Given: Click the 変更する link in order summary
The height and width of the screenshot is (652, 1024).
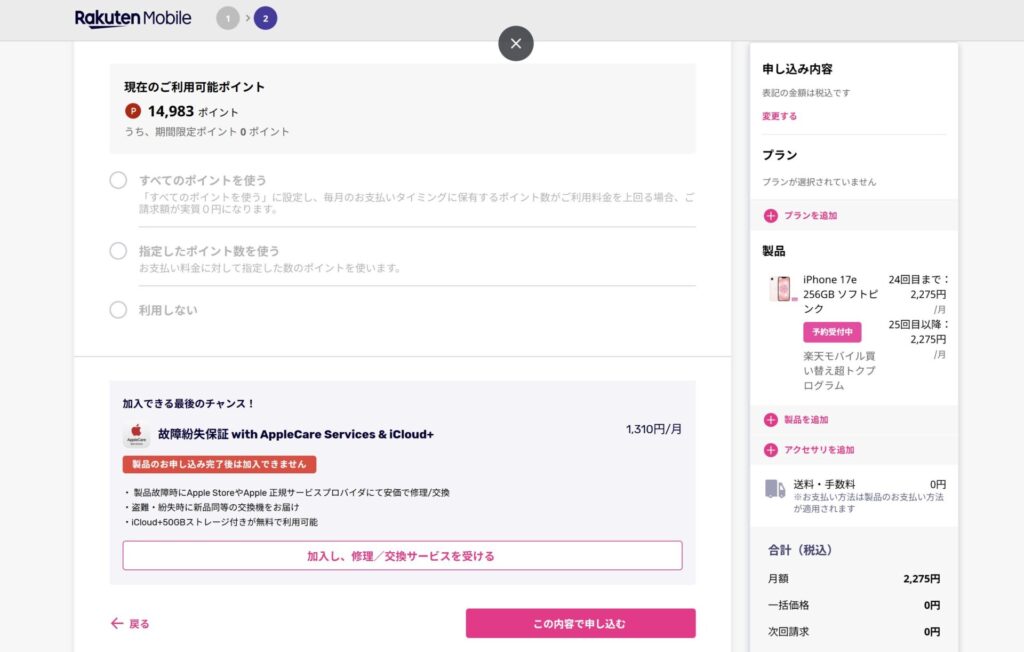Looking at the screenshot, I should [x=779, y=116].
